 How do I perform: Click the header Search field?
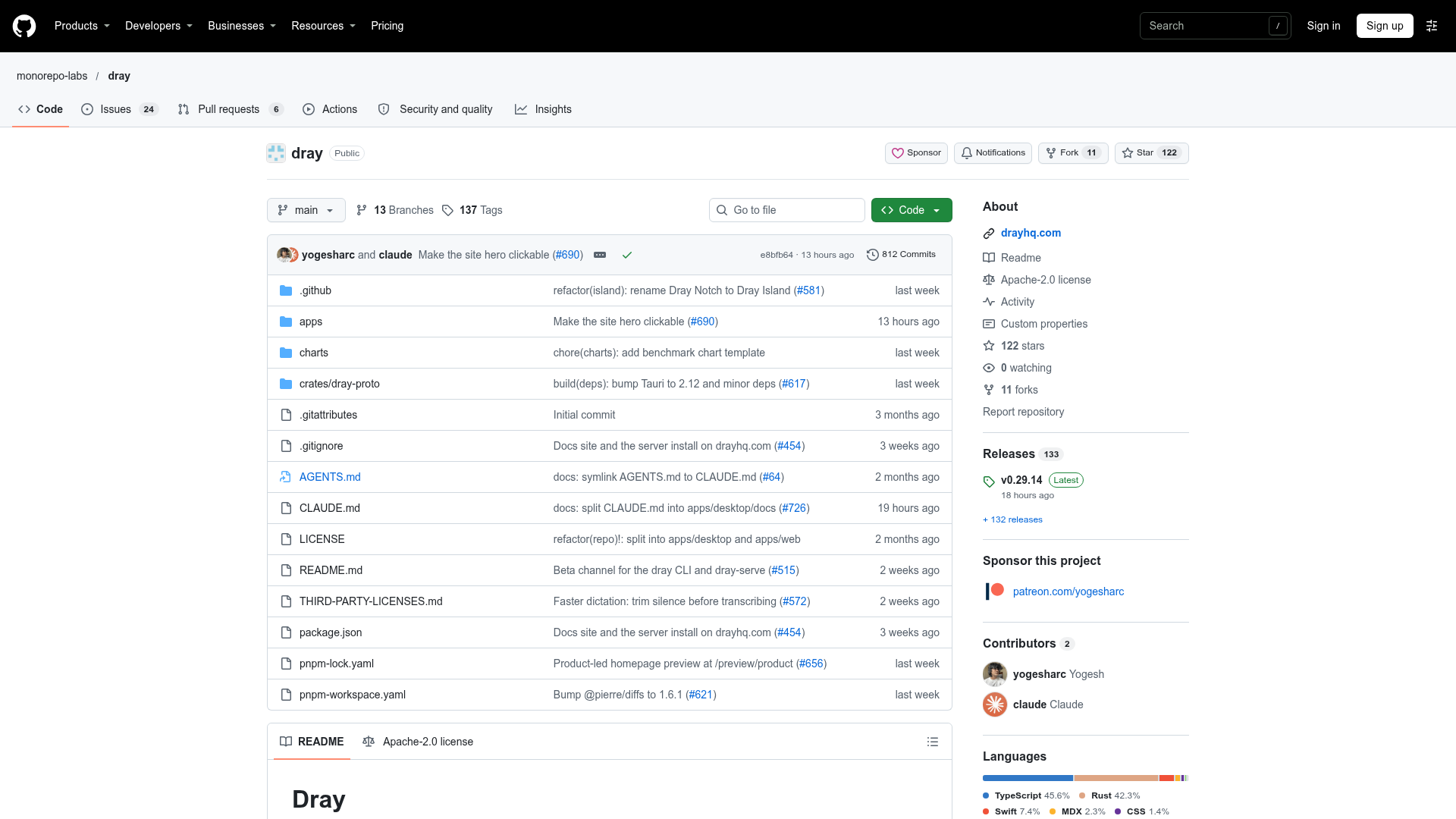[x=1216, y=26]
